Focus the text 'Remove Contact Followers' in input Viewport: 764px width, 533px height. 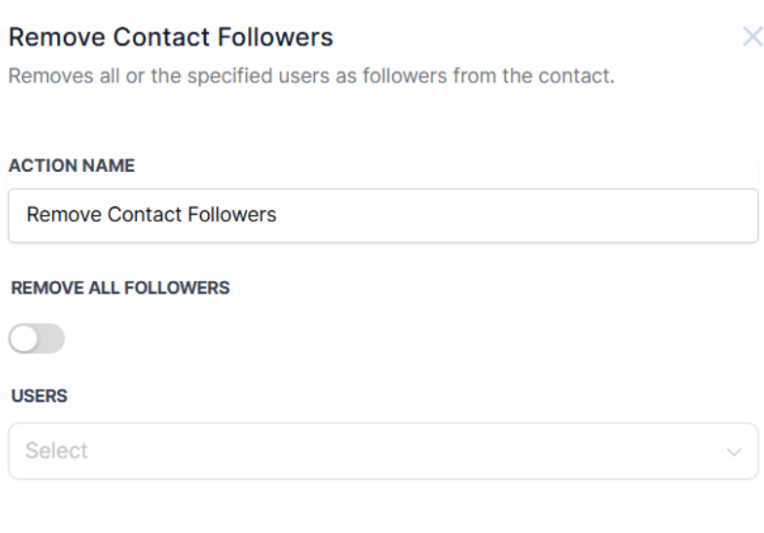coord(151,215)
